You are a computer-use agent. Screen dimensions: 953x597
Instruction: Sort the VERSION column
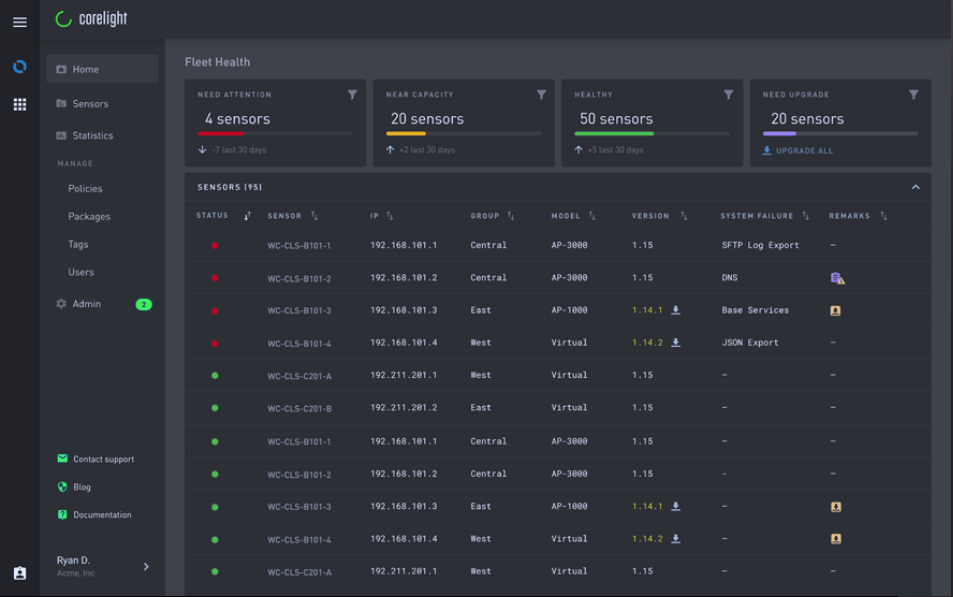(683, 215)
